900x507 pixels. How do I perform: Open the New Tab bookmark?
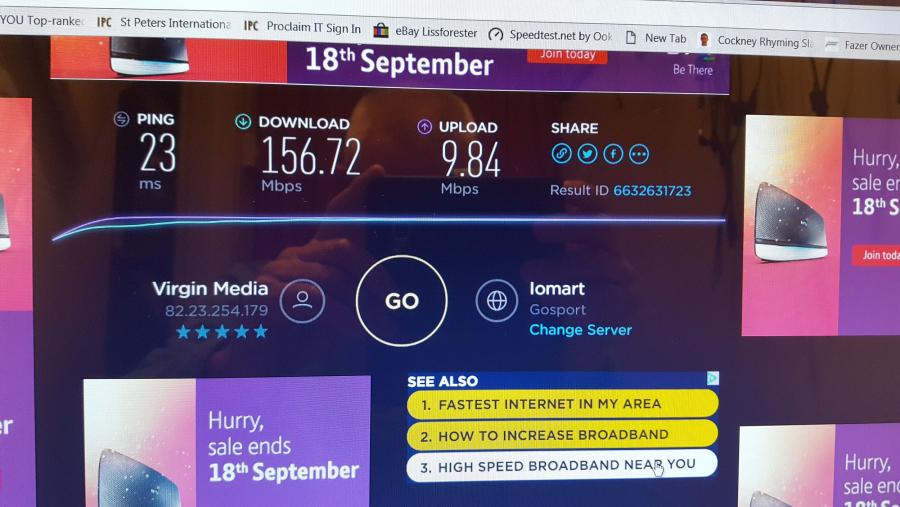coord(655,38)
